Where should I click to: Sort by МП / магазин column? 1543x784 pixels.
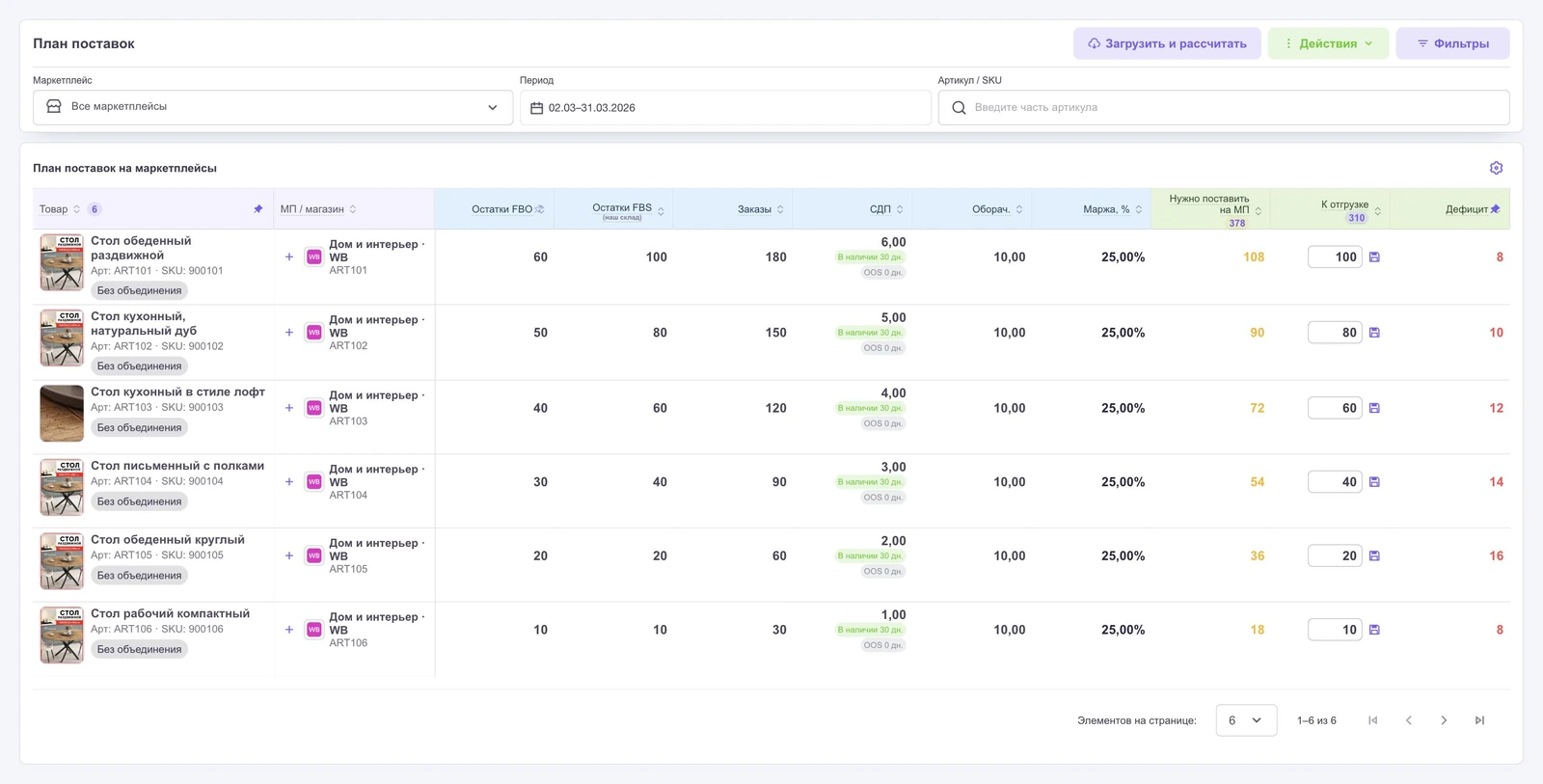[x=353, y=209]
